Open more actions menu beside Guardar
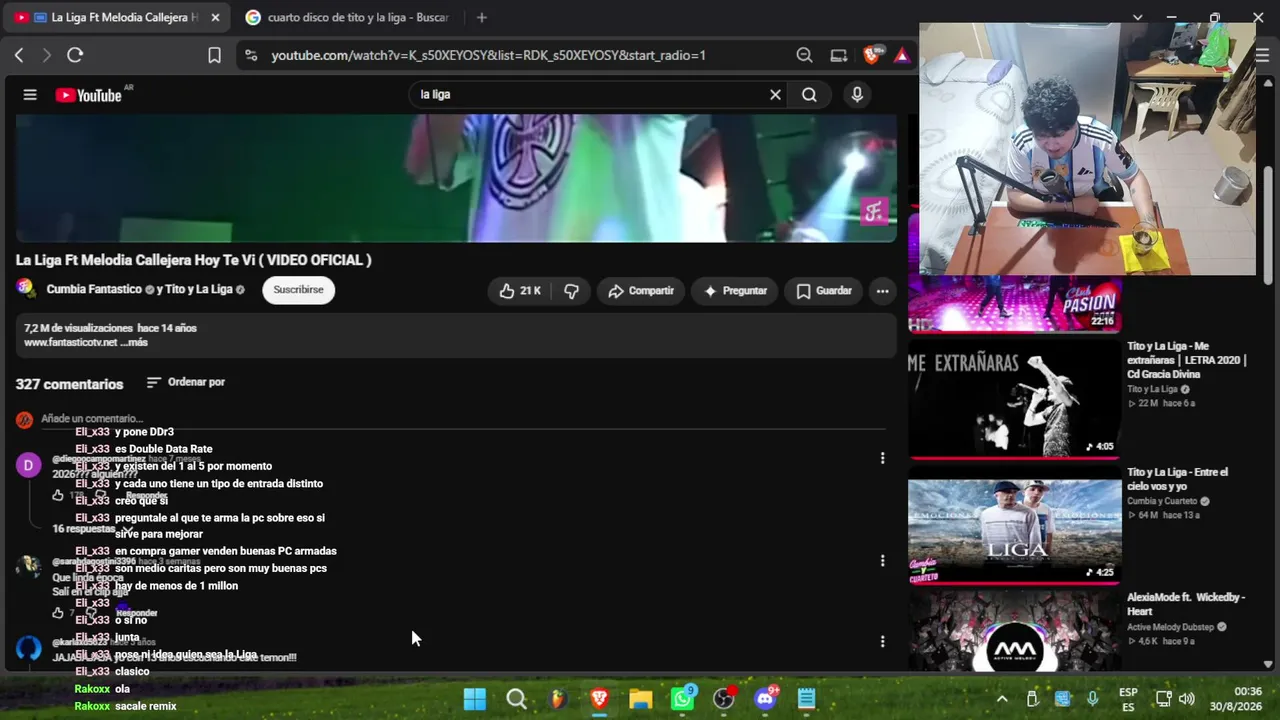The height and width of the screenshot is (720, 1280). point(882,291)
